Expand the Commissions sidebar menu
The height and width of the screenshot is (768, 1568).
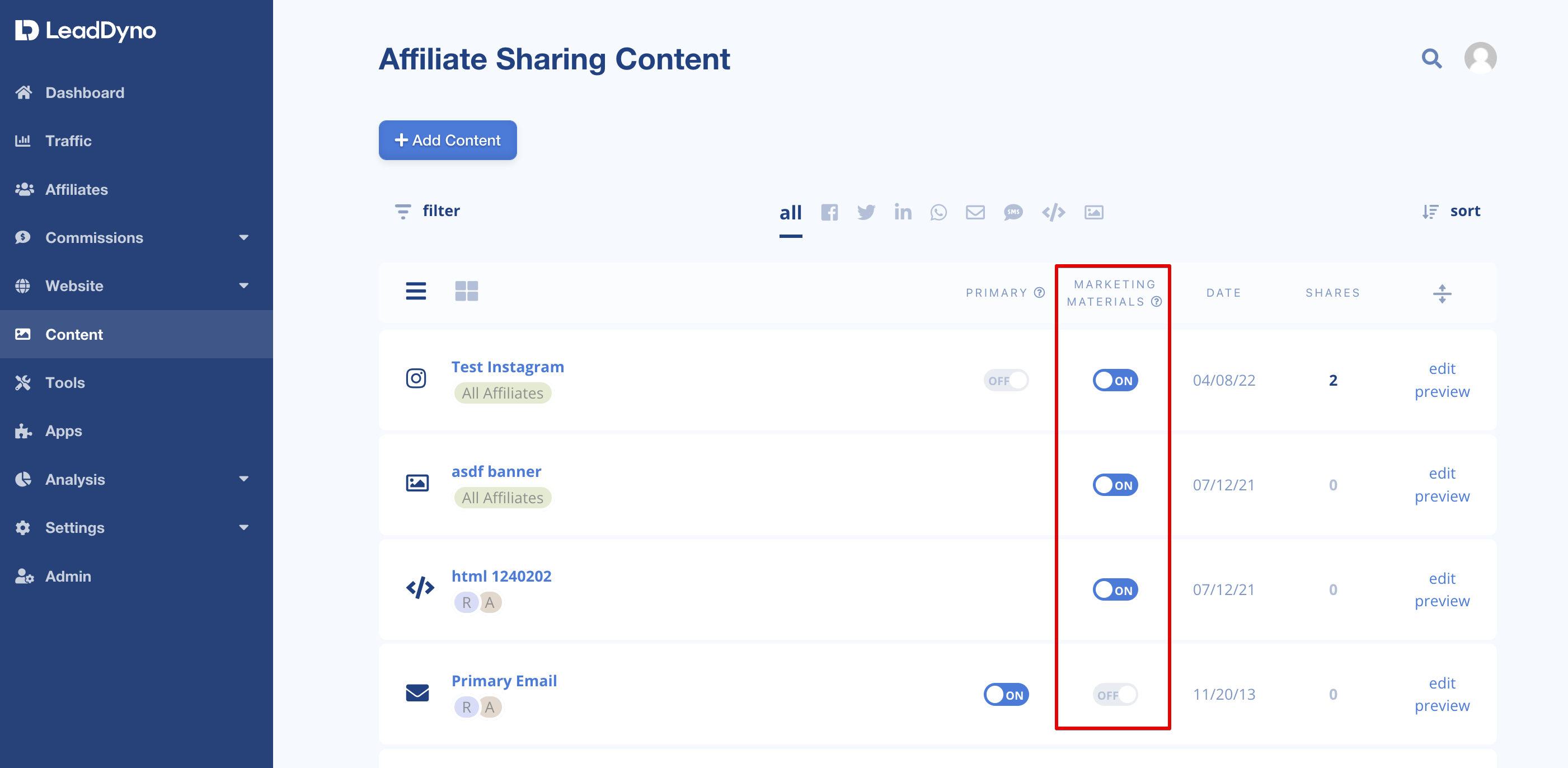(243, 237)
